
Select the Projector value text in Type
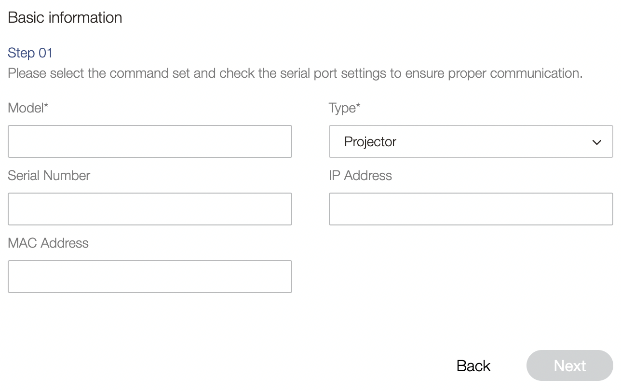pos(370,142)
